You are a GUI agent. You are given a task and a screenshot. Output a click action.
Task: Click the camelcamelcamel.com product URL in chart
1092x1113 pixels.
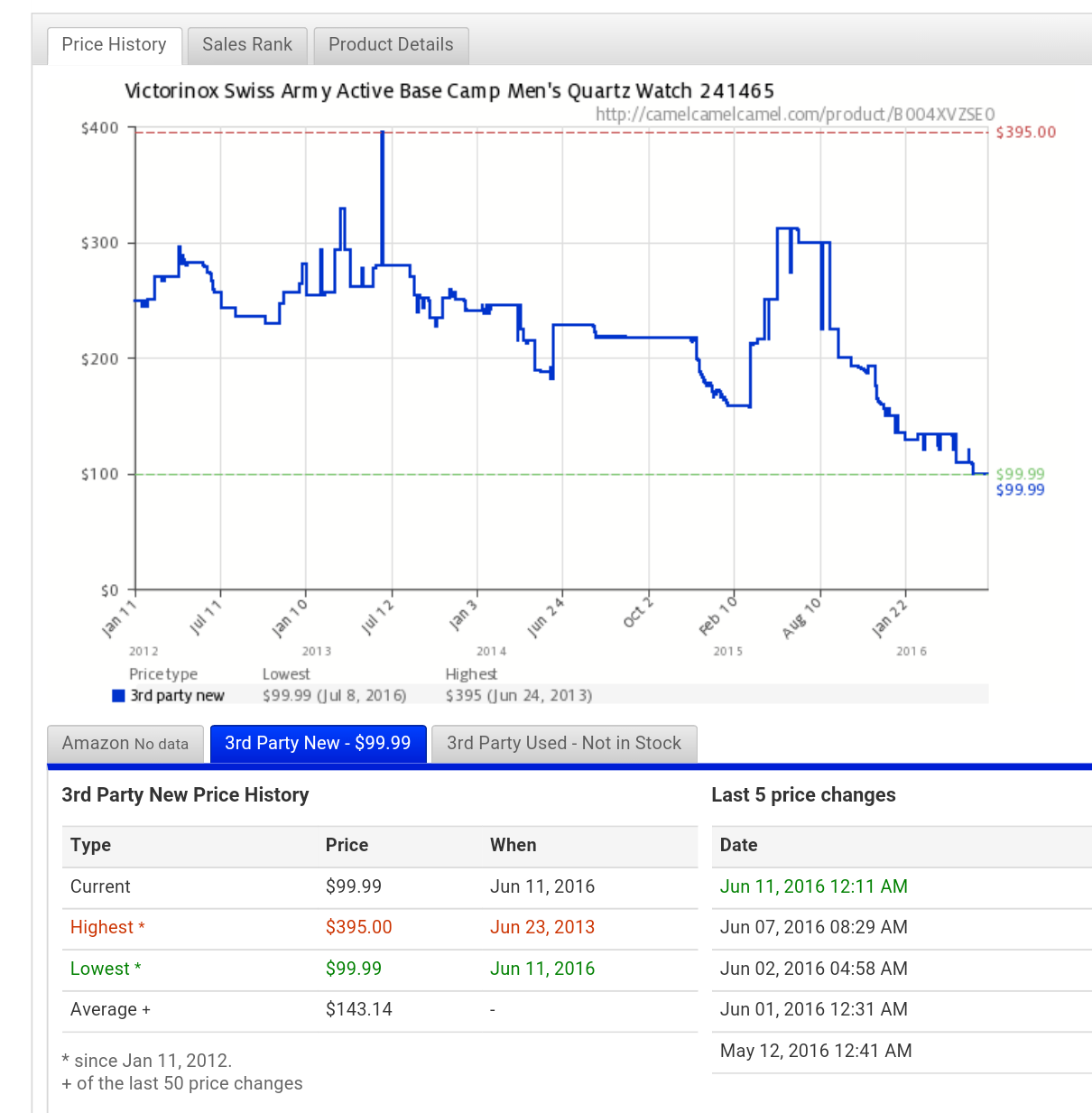pos(794,115)
